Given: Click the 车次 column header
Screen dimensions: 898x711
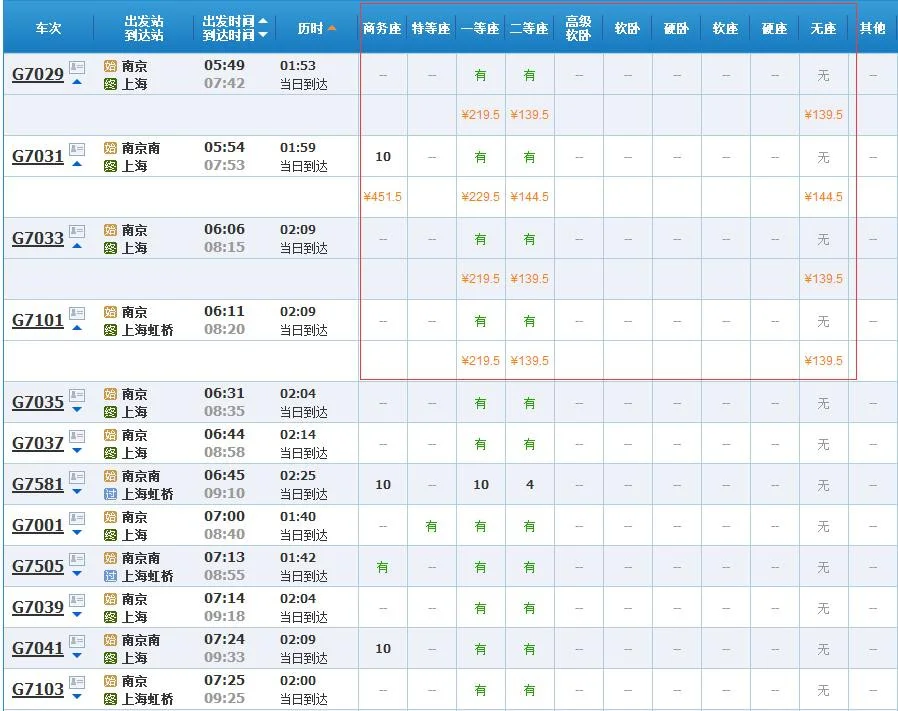Looking at the screenshot, I should coord(48,28).
